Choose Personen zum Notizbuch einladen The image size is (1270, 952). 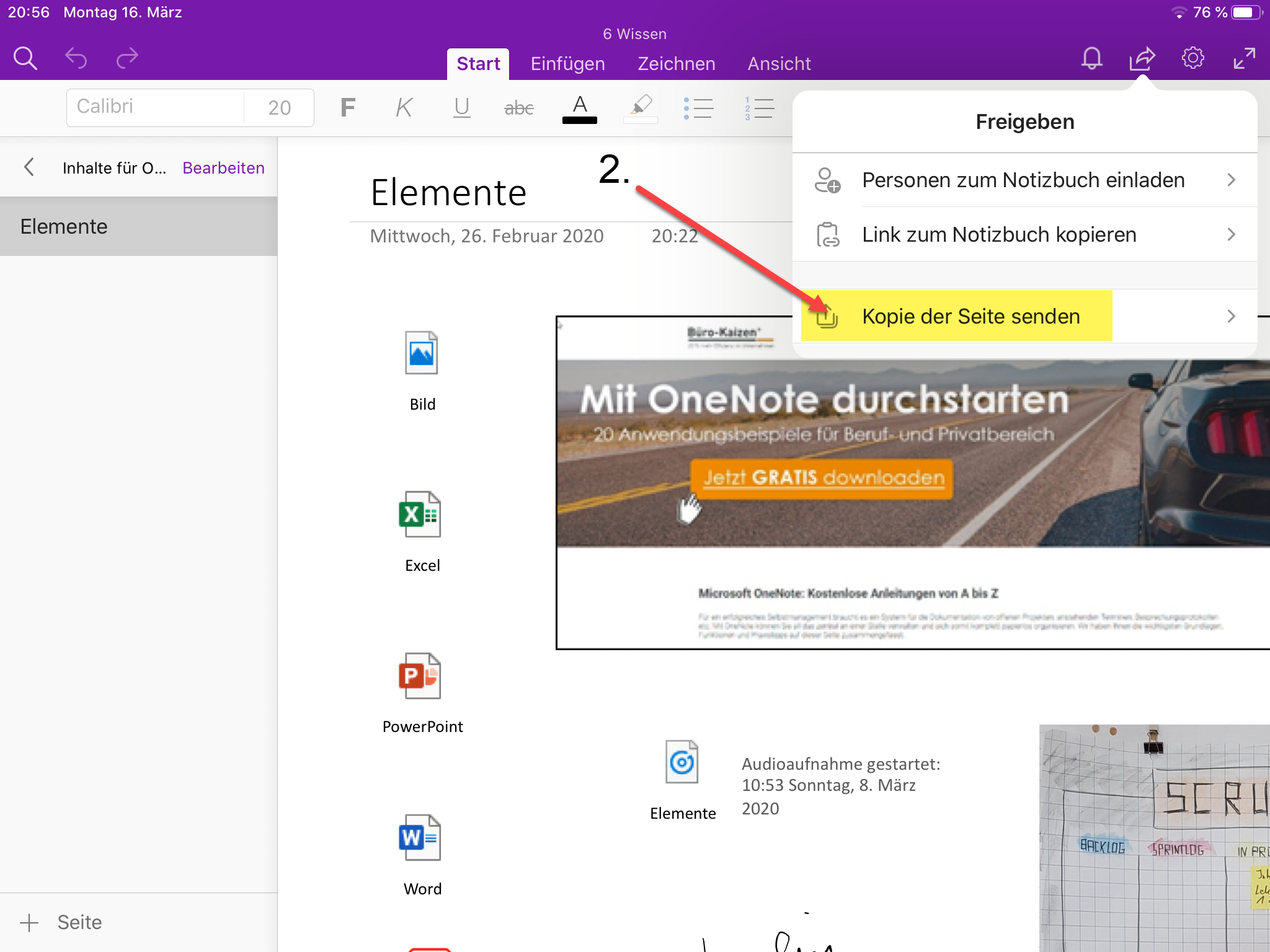[1024, 180]
